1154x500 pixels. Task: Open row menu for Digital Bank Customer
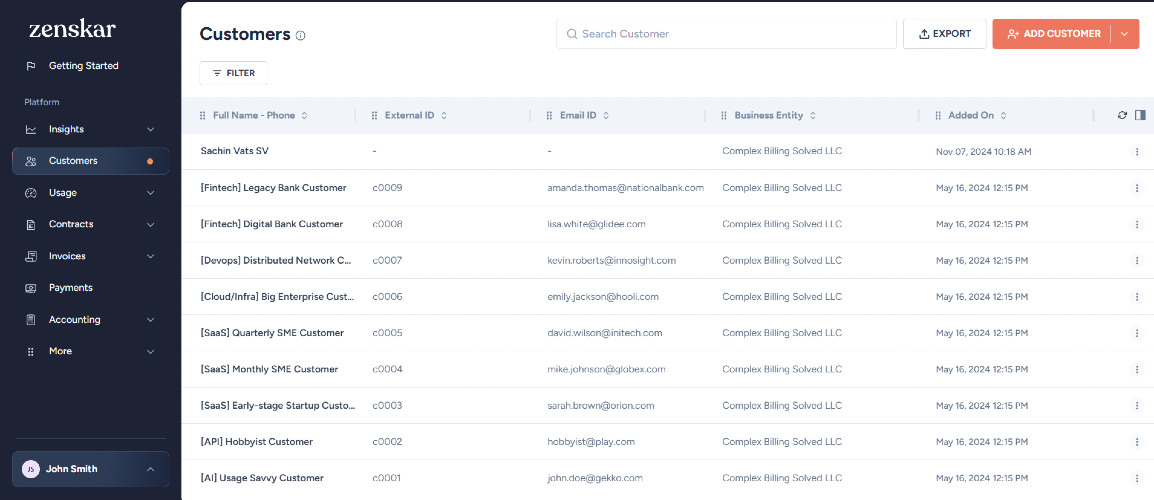click(1138, 224)
